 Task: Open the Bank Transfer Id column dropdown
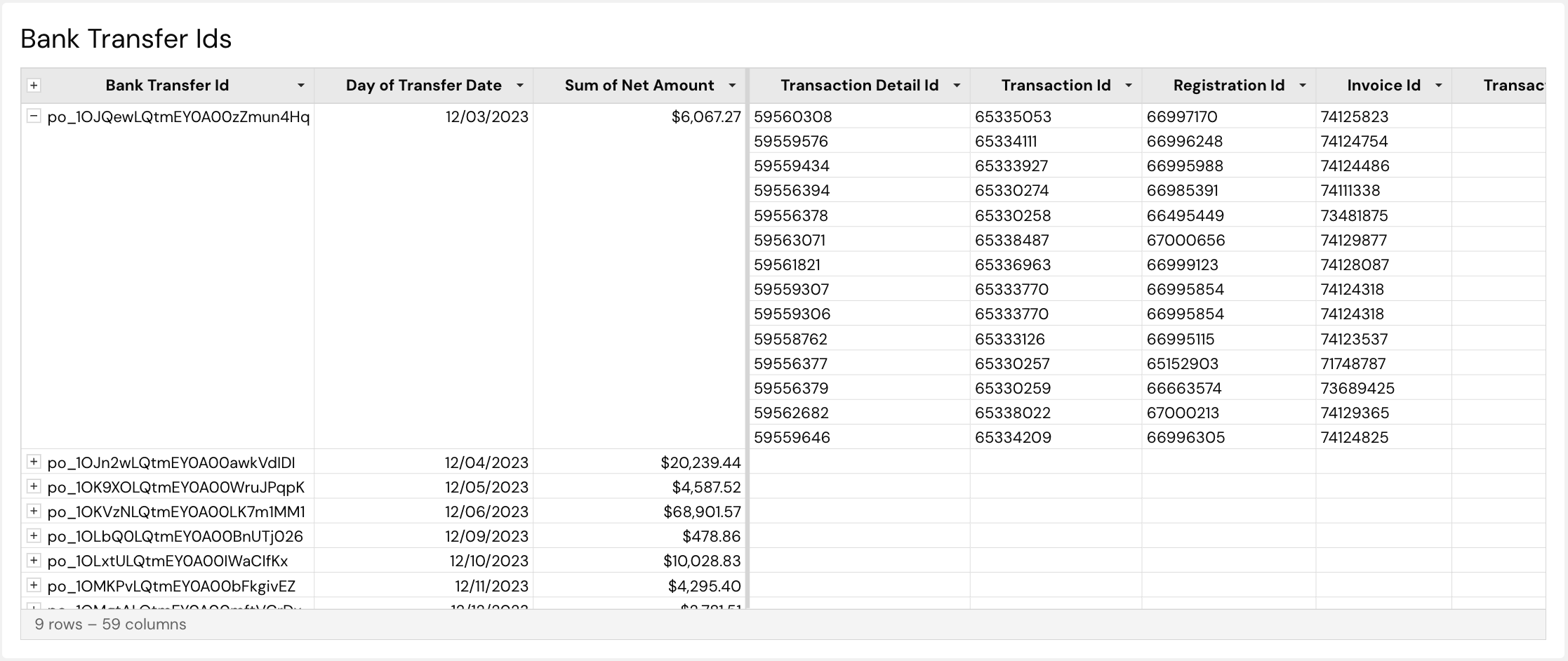pos(301,85)
